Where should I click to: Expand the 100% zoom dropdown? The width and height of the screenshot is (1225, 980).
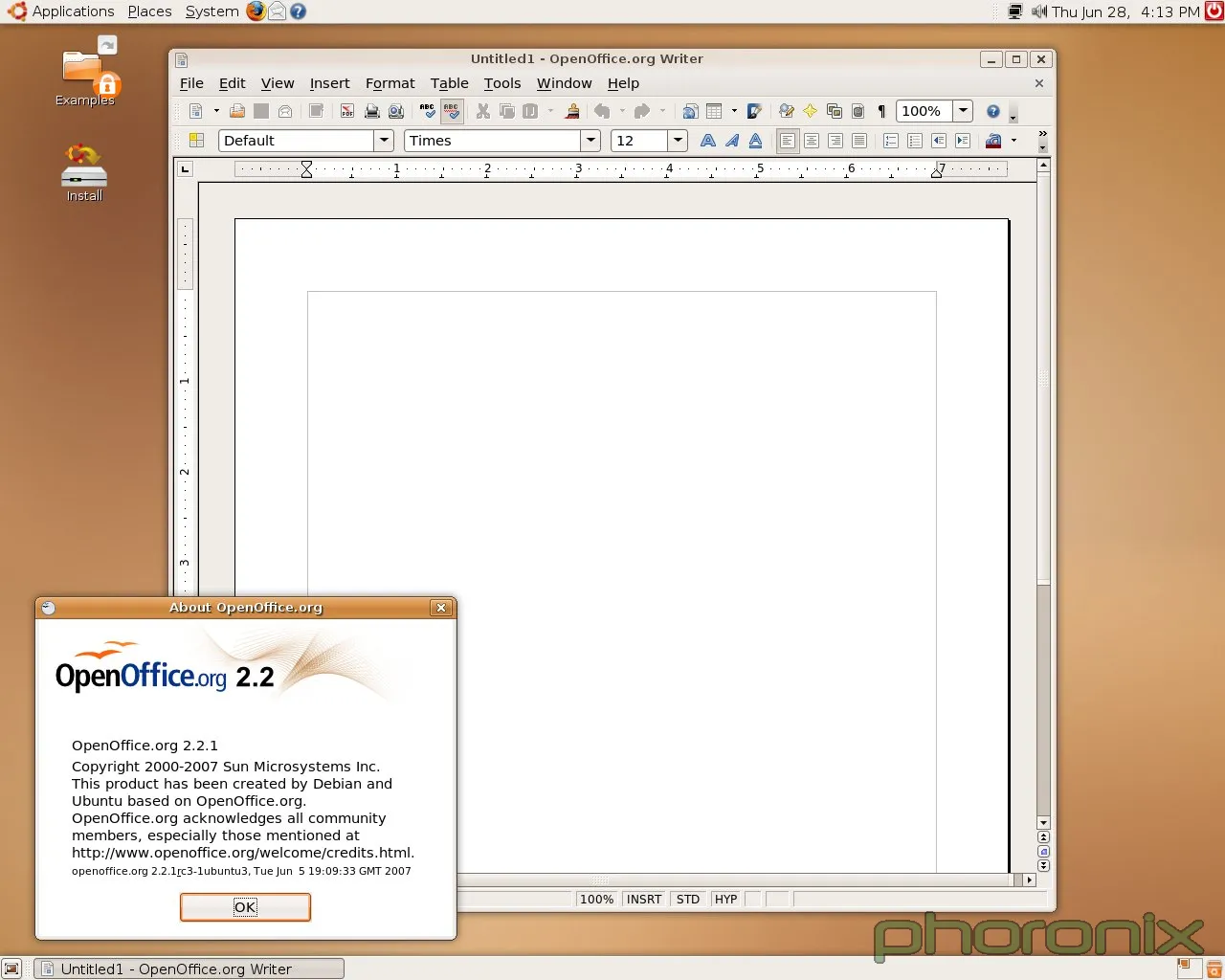pyautogui.click(x=964, y=111)
